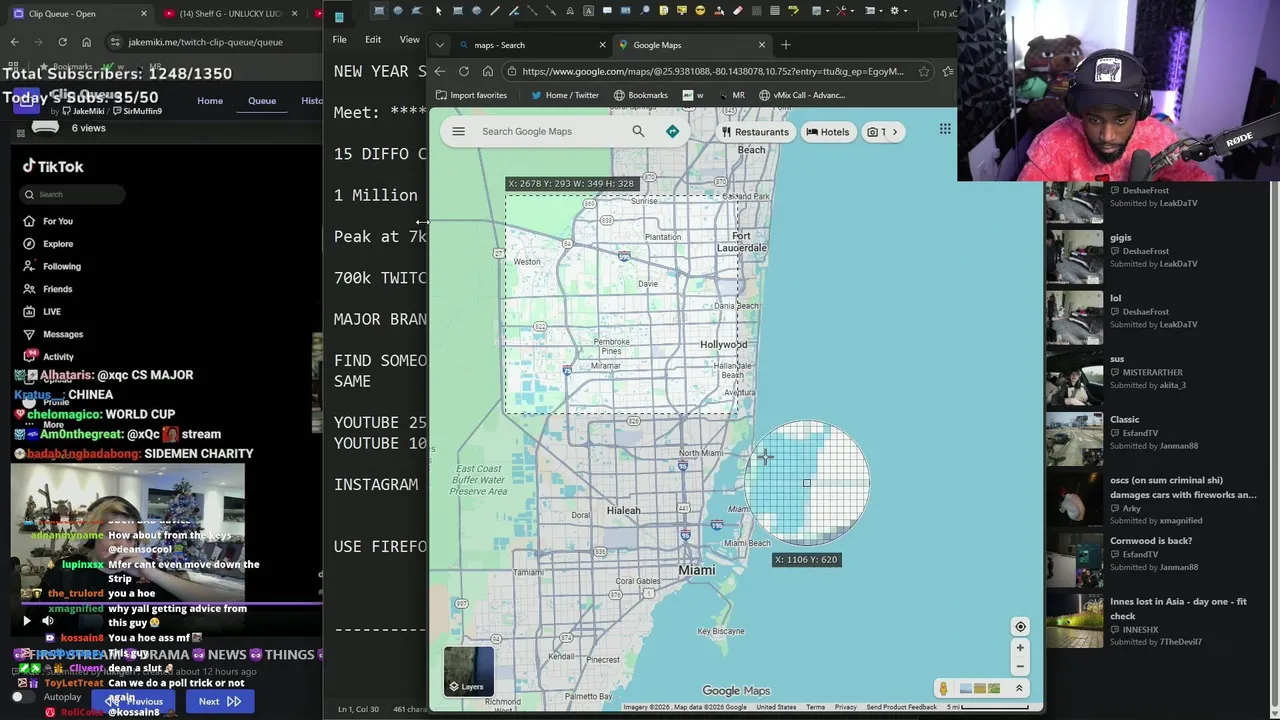
Task: Show your location on the map
Action: point(1020,627)
